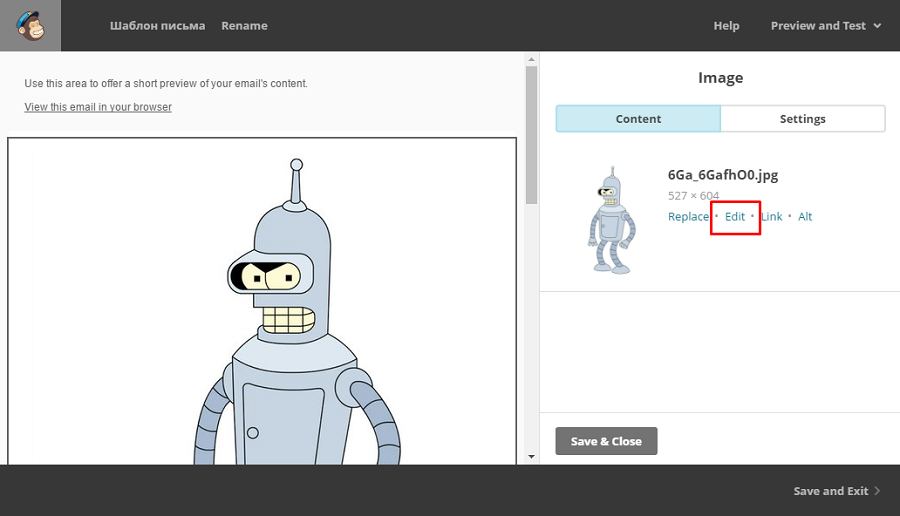The image size is (900, 516).
Task: Open the Help link
Action: [726, 26]
